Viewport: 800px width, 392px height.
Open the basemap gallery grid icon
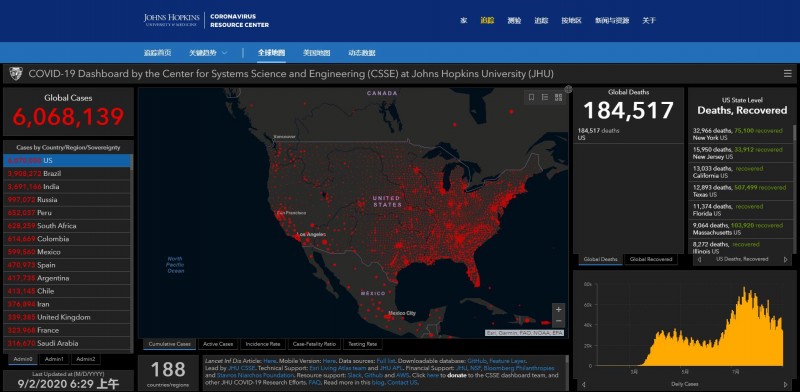pyautogui.click(x=558, y=97)
